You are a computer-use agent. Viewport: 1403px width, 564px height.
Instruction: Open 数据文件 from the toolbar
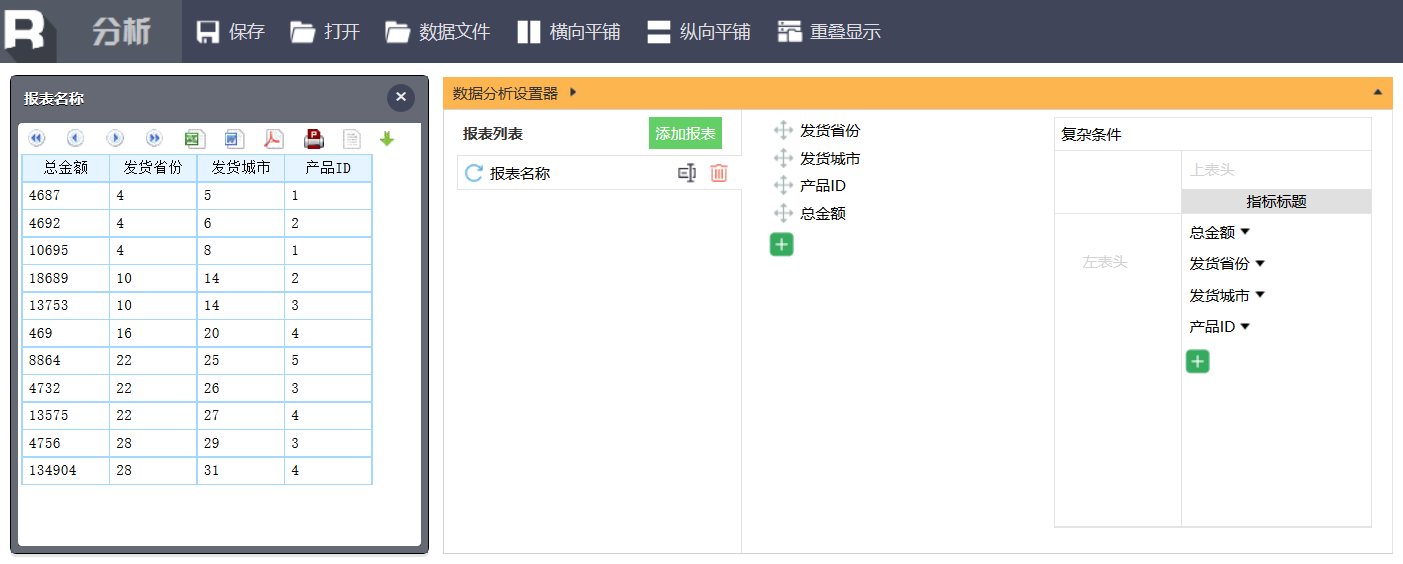click(438, 31)
